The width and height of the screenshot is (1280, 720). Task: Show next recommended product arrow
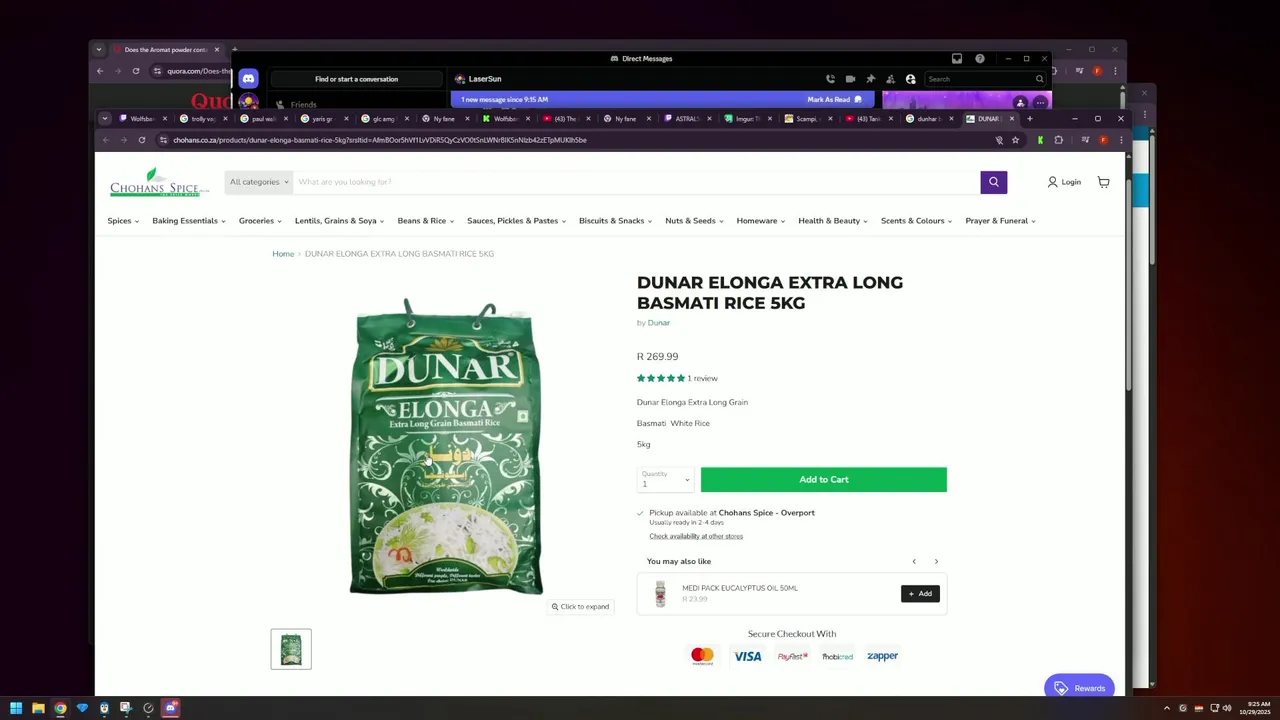click(936, 561)
